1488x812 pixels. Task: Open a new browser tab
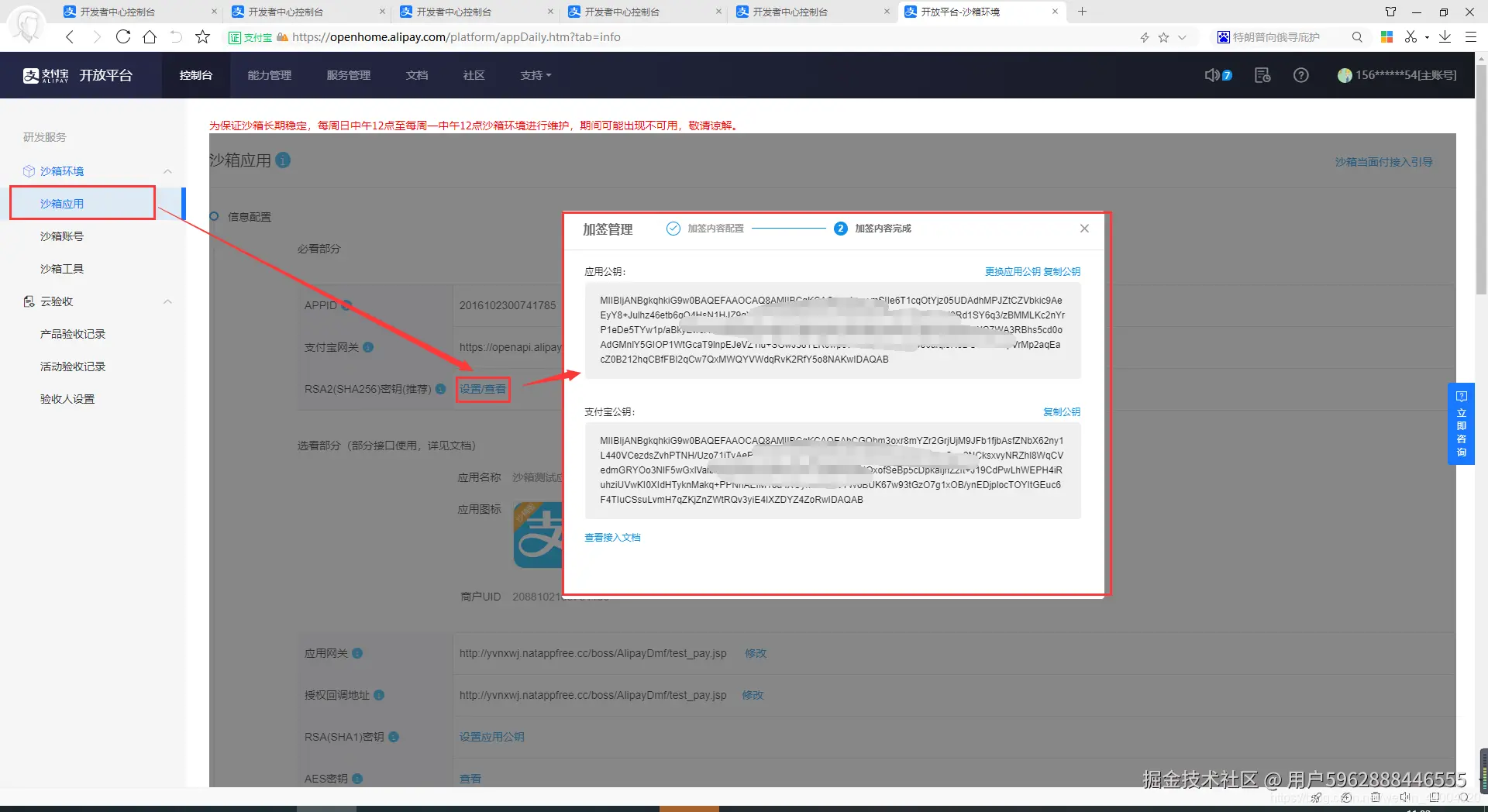tap(1083, 12)
